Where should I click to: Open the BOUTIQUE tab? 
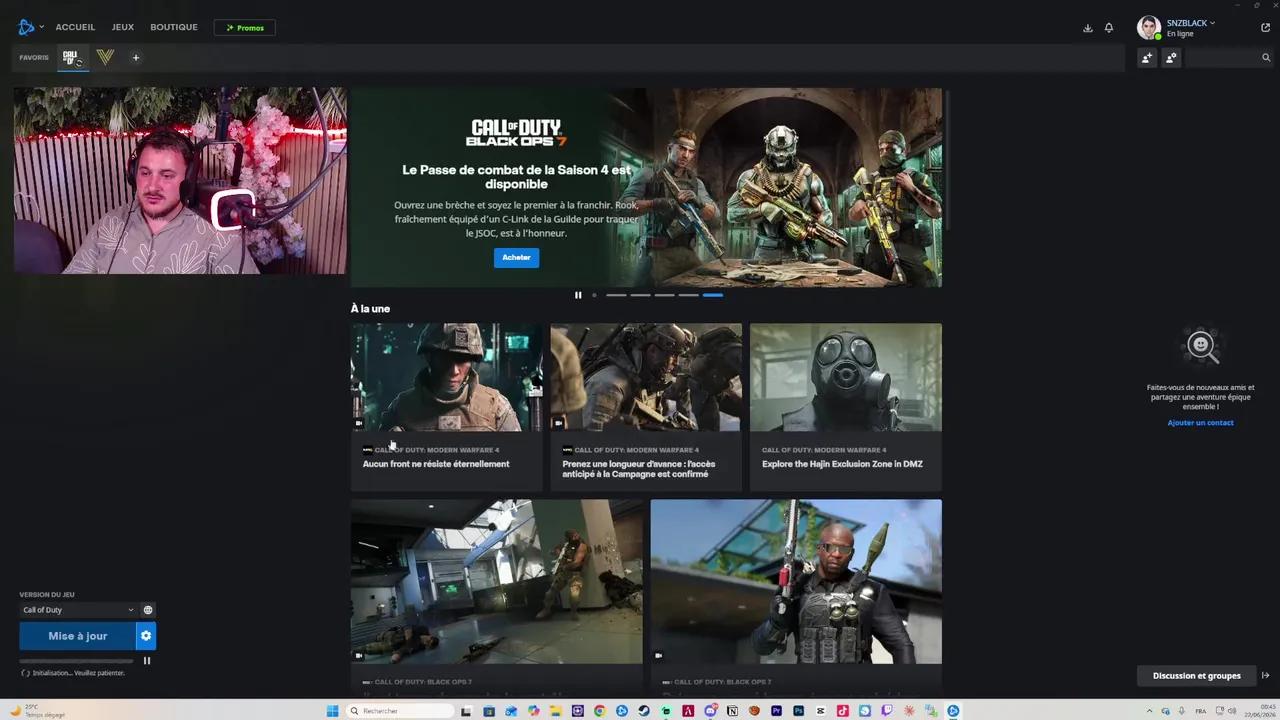click(x=174, y=27)
